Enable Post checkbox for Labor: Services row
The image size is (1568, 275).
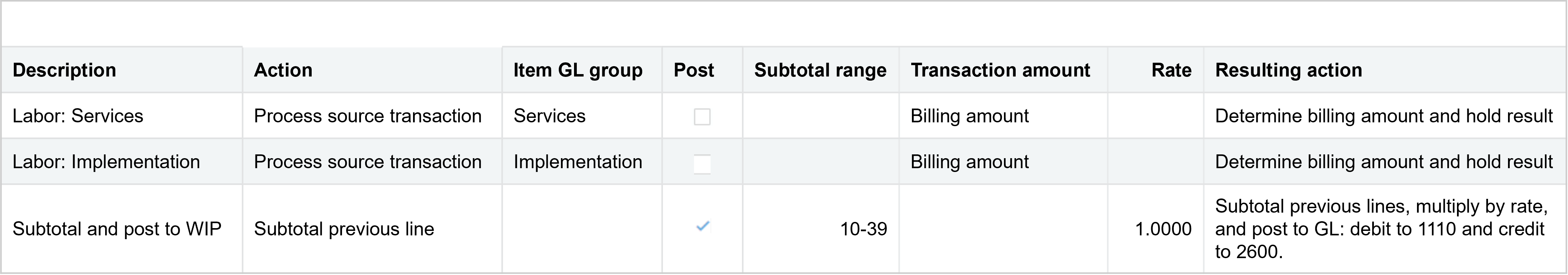click(702, 116)
